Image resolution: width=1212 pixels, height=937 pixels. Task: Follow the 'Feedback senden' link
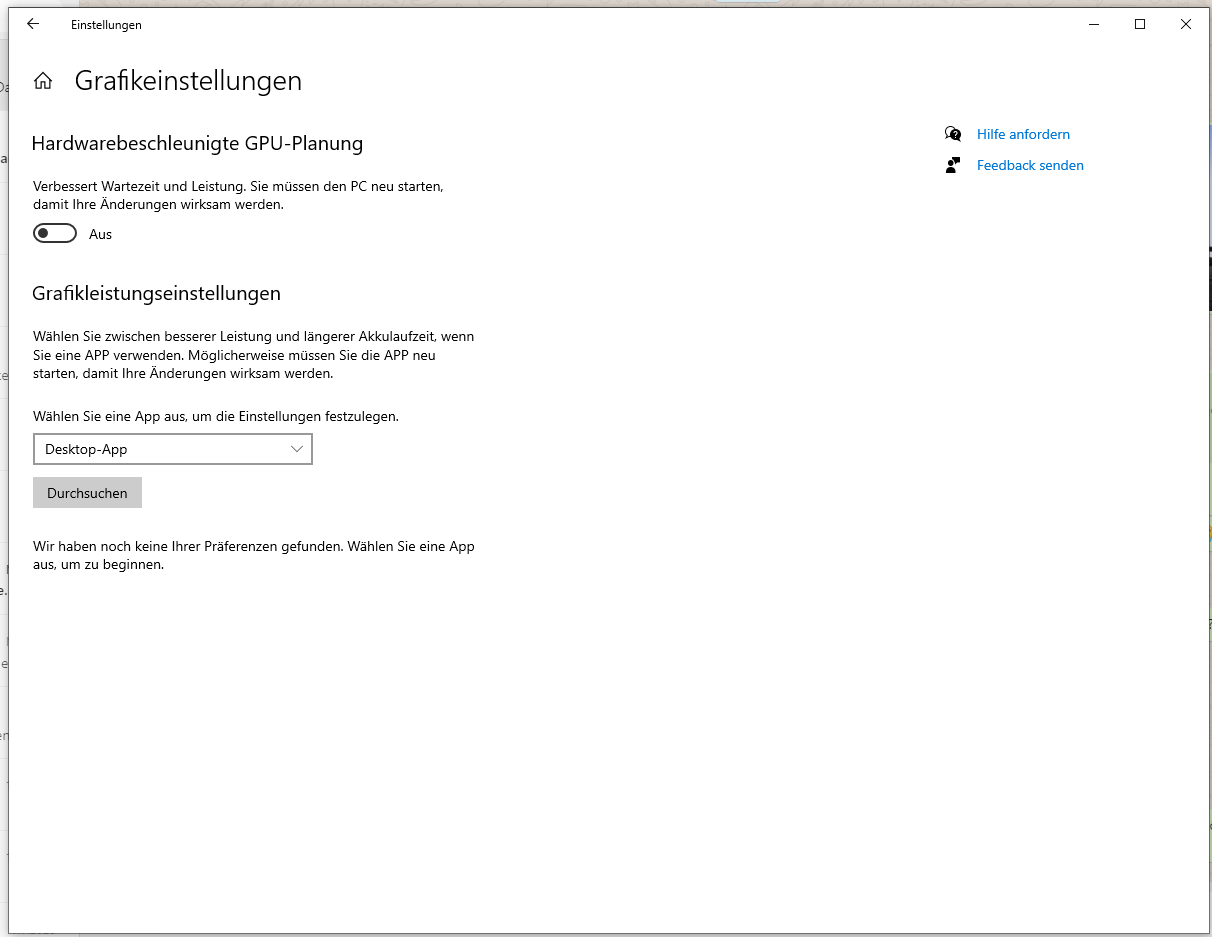pyautogui.click(x=1030, y=165)
